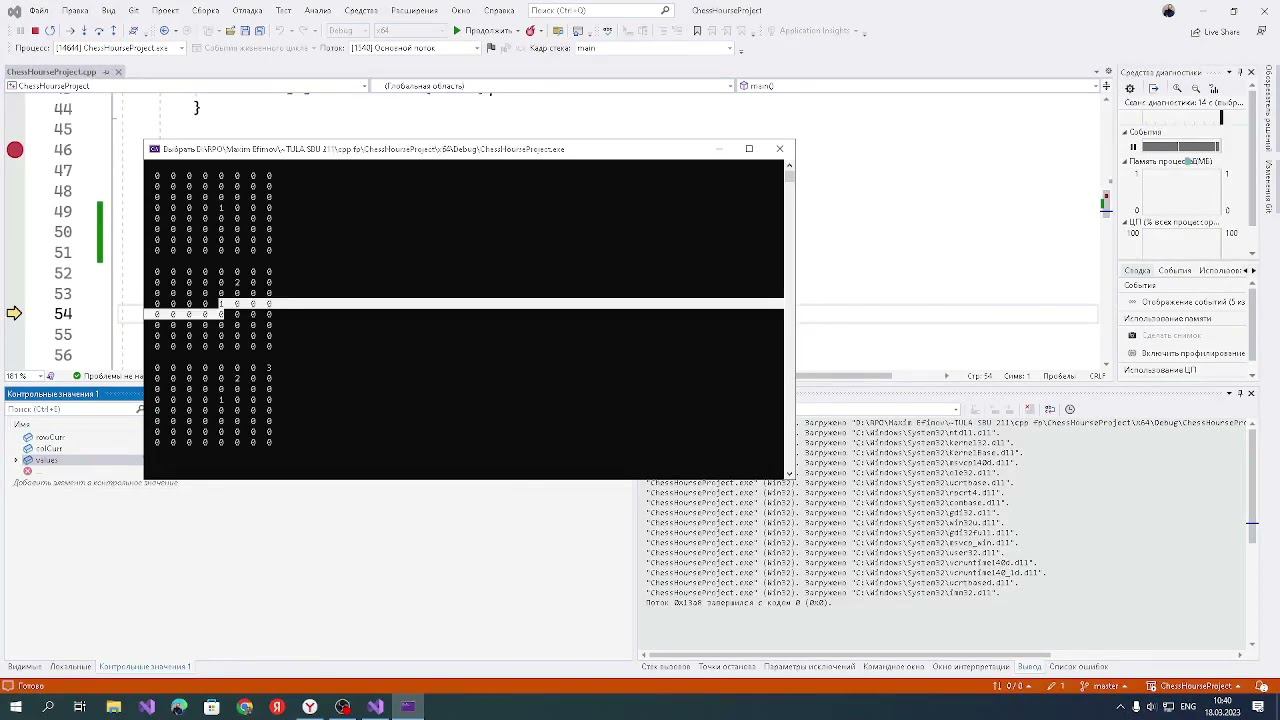Click the feedback icon next to Live Share
The width and height of the screenshot is (1280, 720).
[x=1259, y=32]
